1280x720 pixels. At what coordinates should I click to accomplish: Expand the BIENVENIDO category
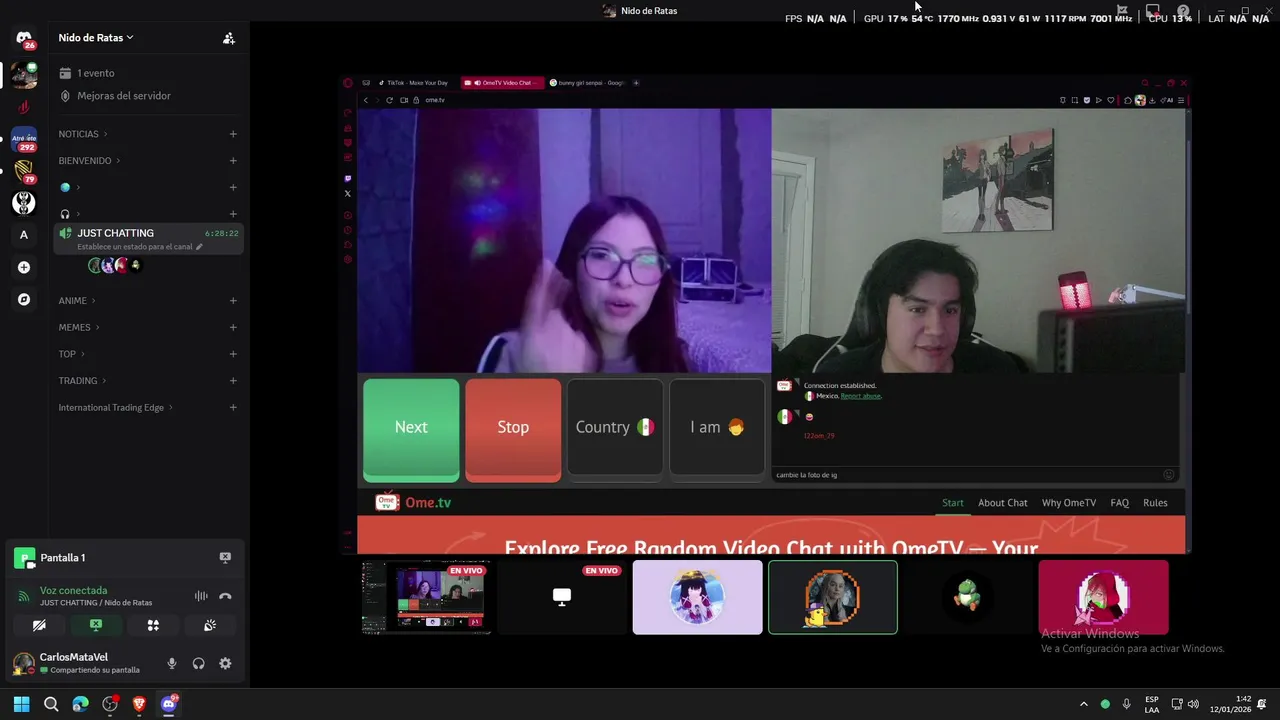point(89,161)
